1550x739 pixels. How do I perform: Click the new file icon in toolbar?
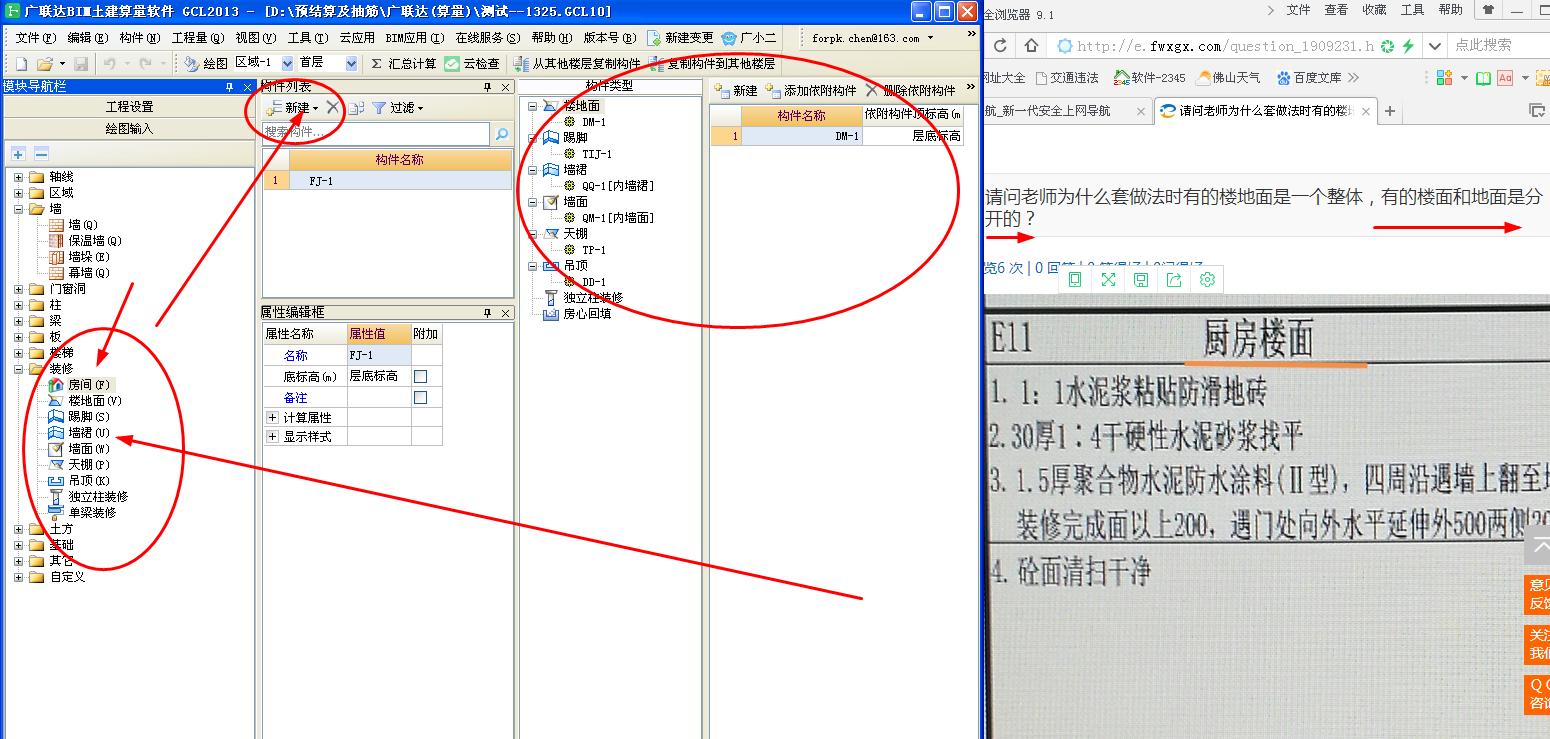click(x=20, y=63)
